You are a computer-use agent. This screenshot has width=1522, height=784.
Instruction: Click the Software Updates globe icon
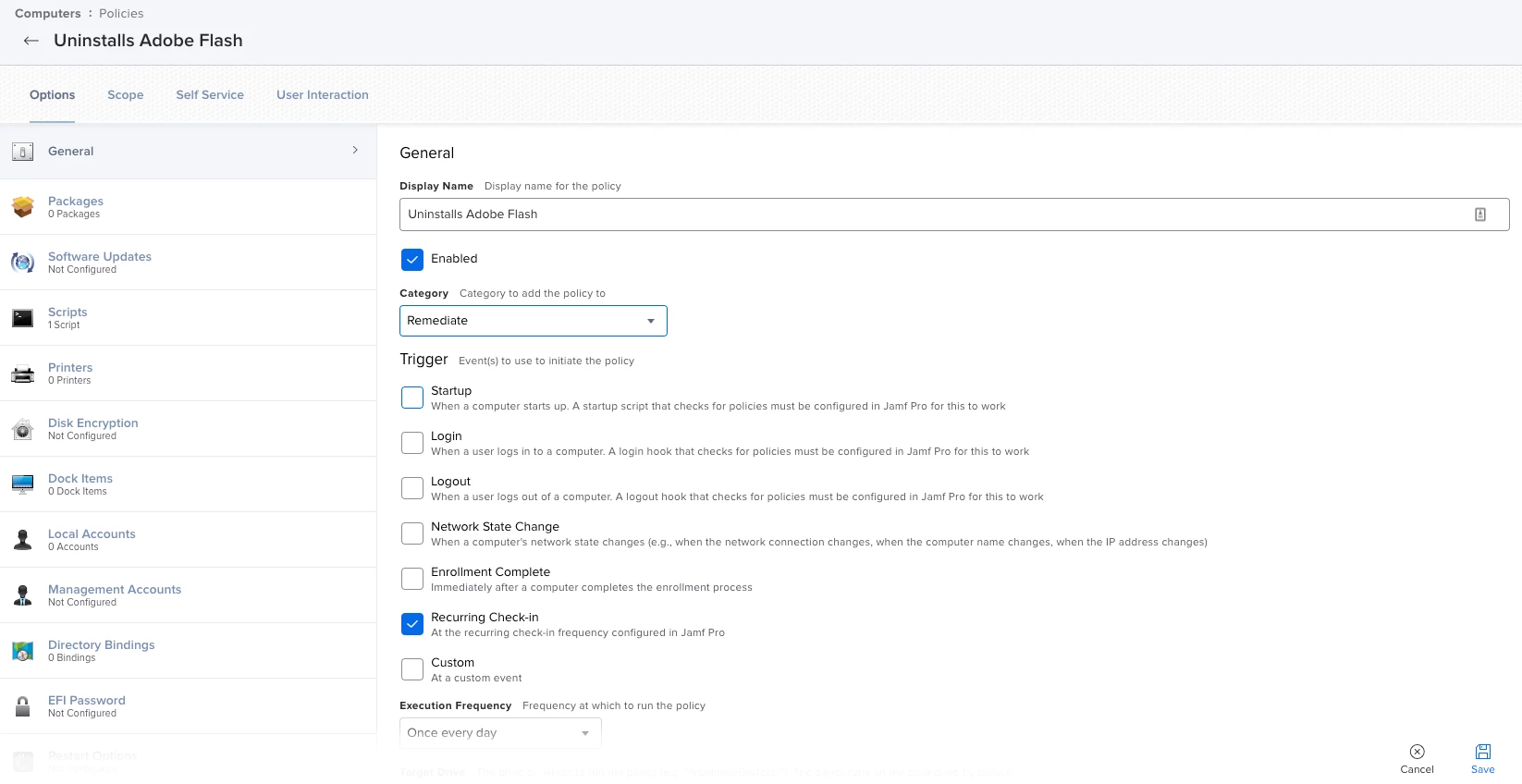(x=23, y=263)
